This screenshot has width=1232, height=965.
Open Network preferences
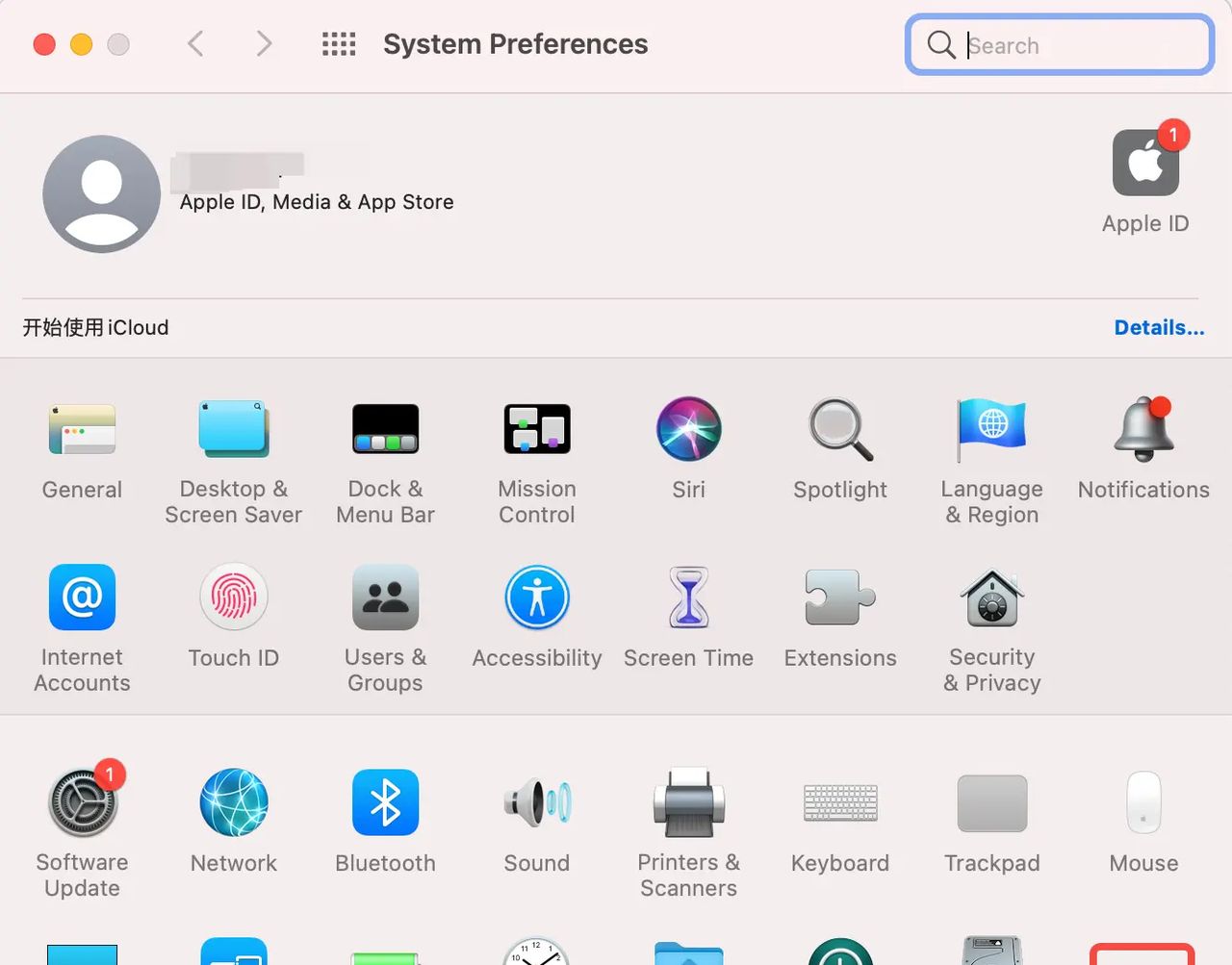click(233, 802)
